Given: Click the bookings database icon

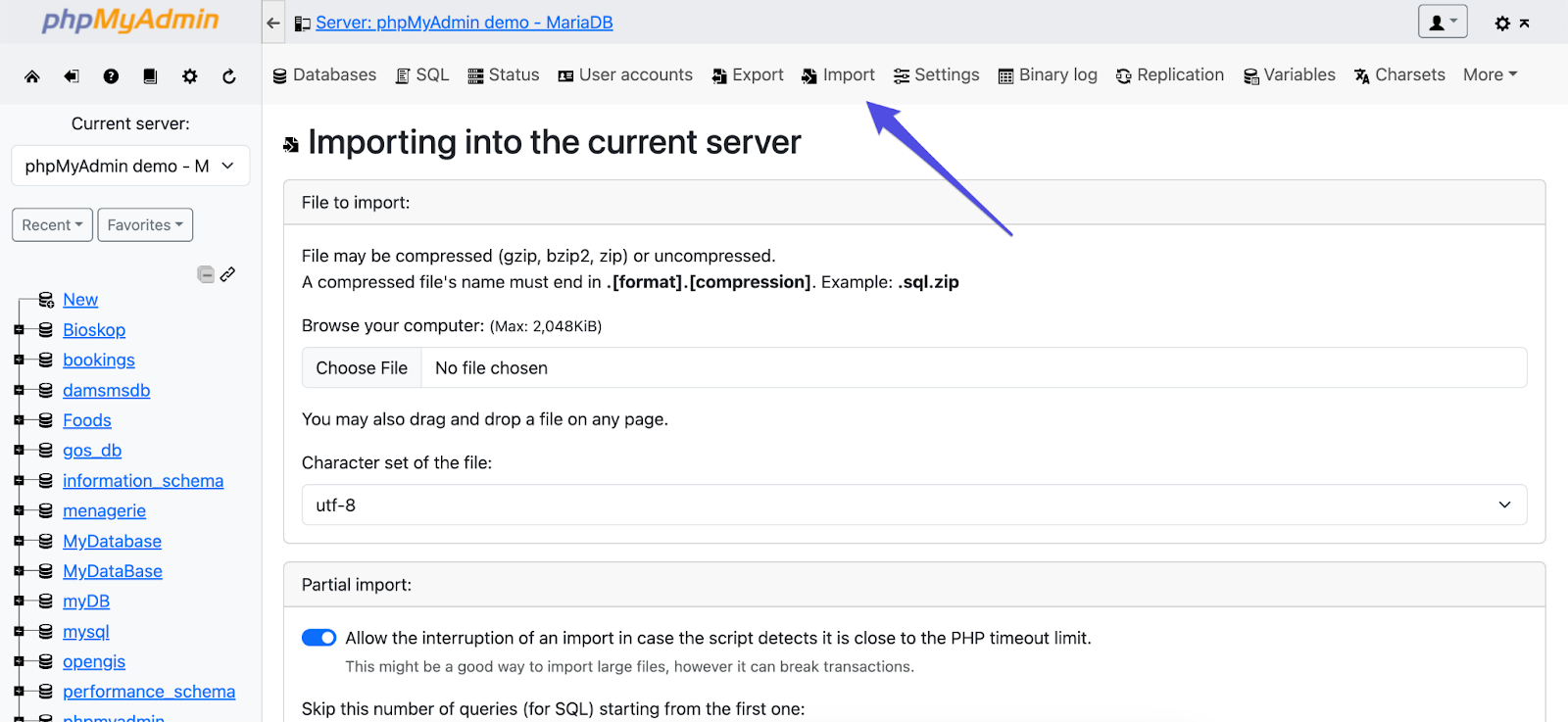Looking at the screenshot, I should (x=45, y=361).
